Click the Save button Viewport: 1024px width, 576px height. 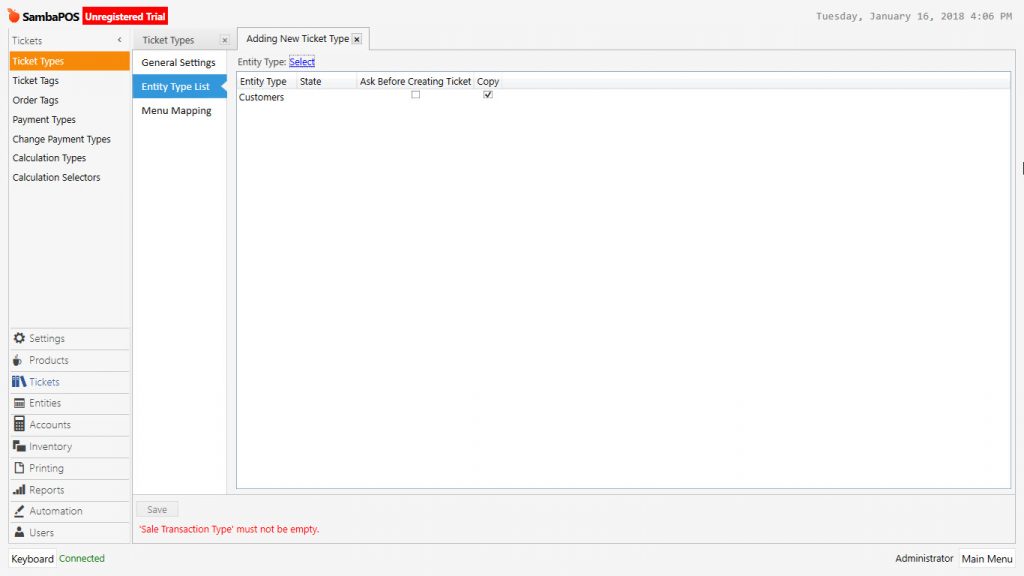click(x=157, y=509)
